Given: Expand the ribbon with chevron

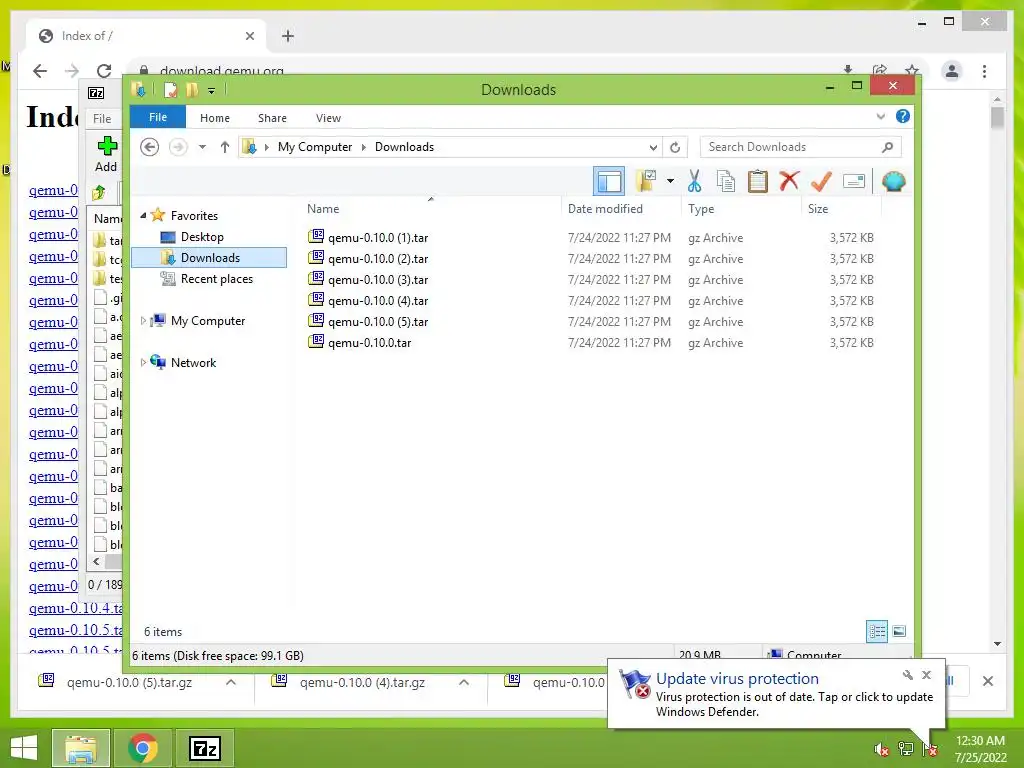Looking at the screenshot, I should click(x=880, y=117).
